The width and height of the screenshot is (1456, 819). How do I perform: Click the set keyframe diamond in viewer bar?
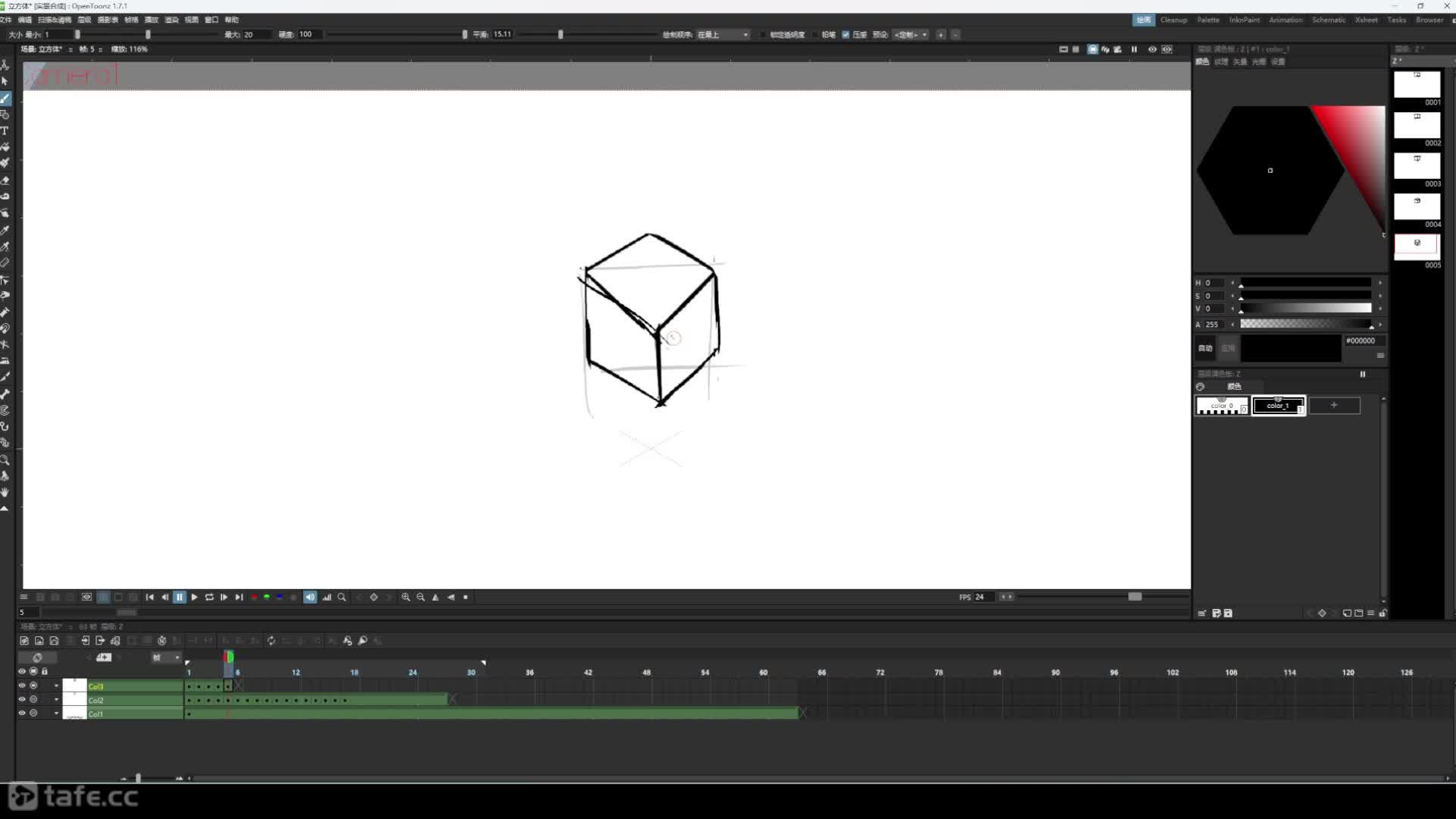tap(374, 598)
